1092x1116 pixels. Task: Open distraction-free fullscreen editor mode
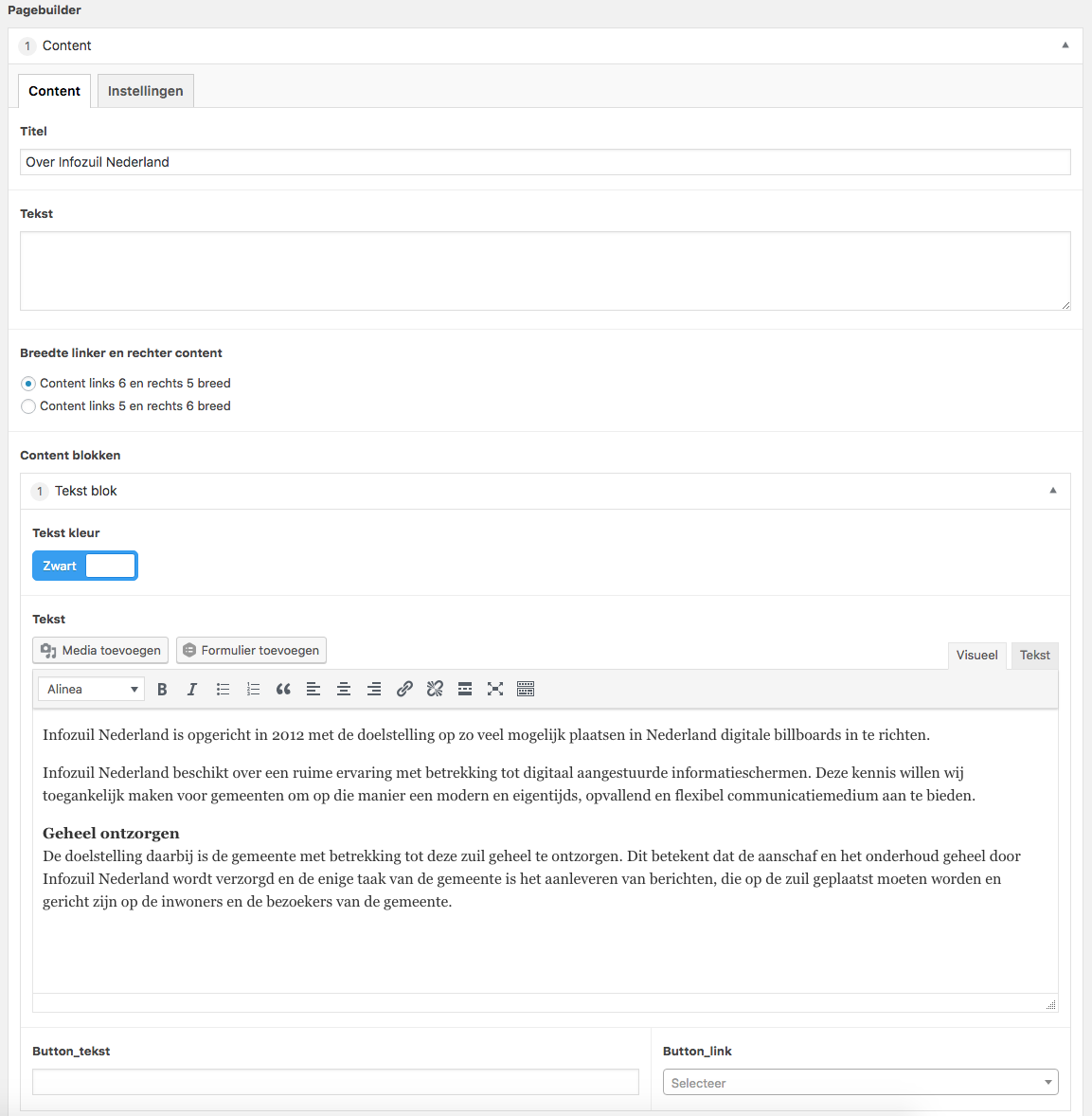[495, 689]
